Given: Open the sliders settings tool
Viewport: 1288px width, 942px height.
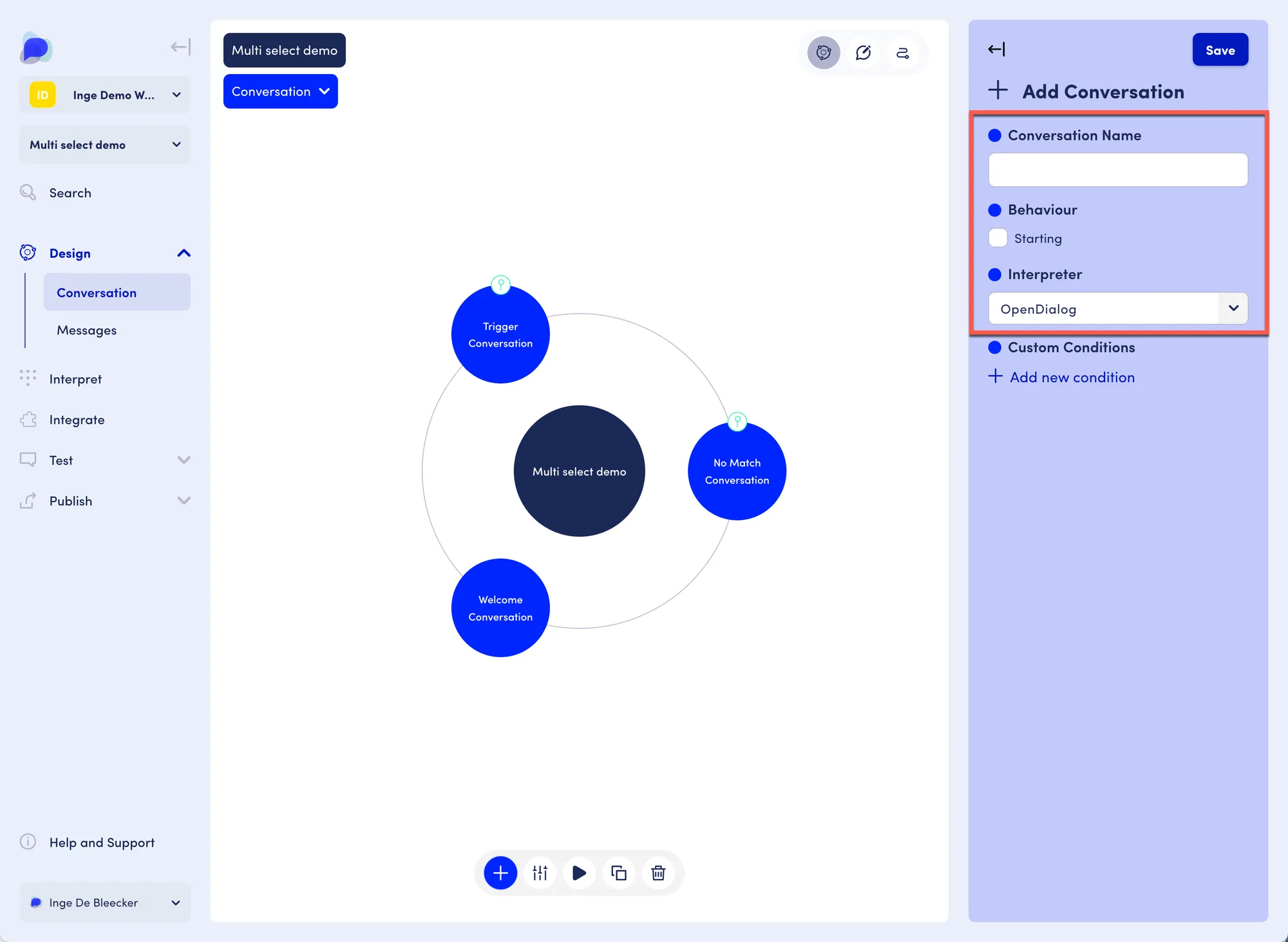Looking at the screenshot, I should pyautogui.click(x=540, y=873).
